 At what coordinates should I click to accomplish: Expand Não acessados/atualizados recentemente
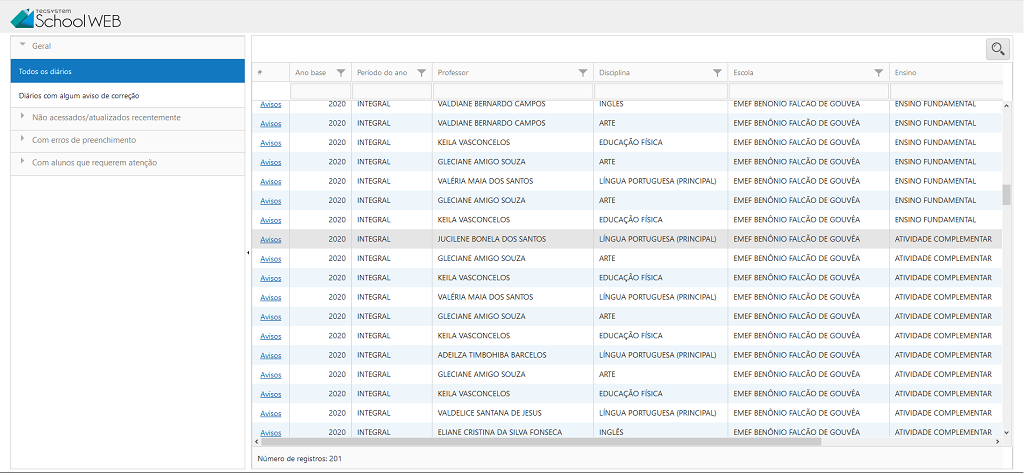coord(23,117)
